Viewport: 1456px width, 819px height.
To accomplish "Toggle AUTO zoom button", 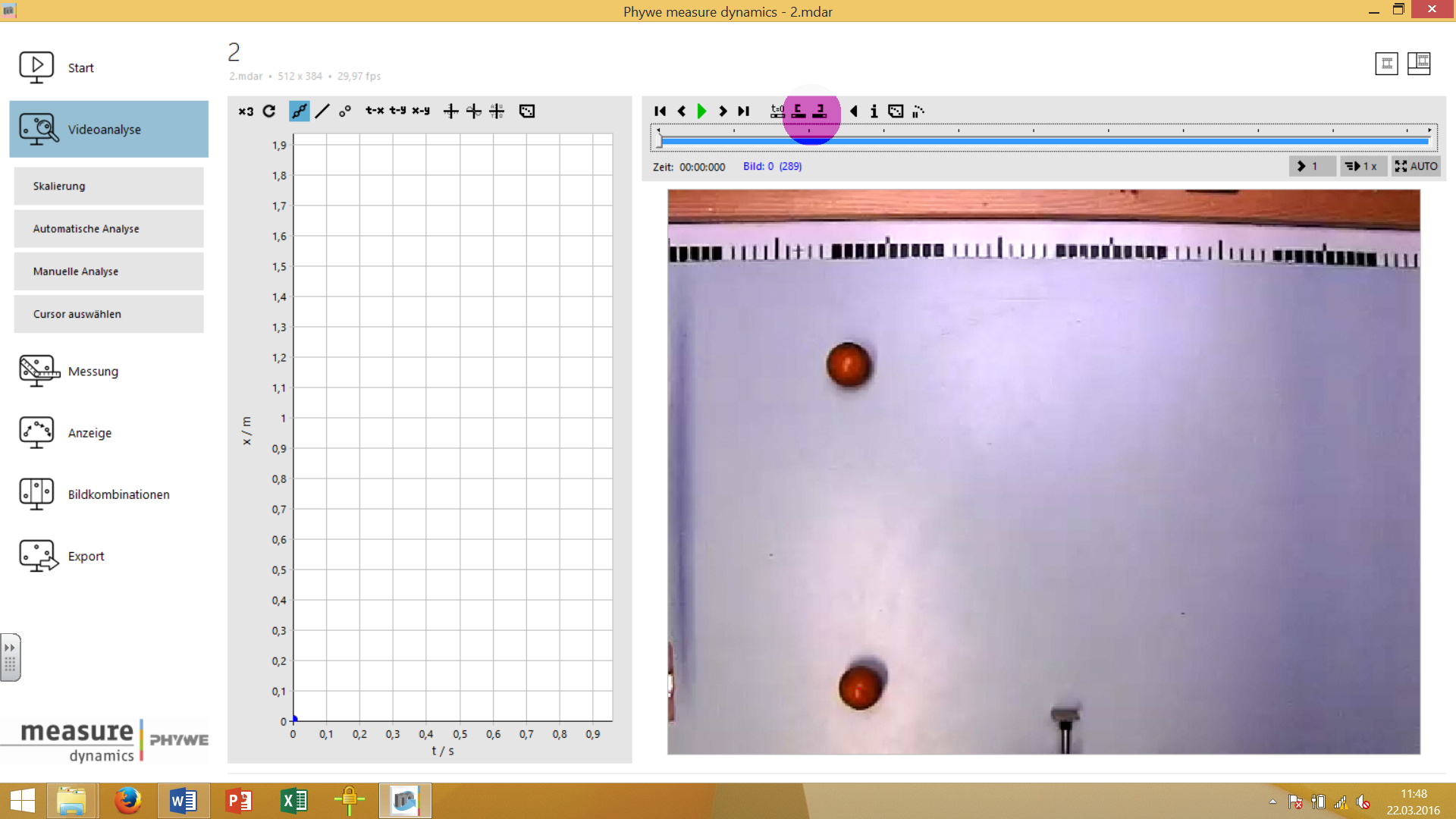I will tap(1416, 166).
